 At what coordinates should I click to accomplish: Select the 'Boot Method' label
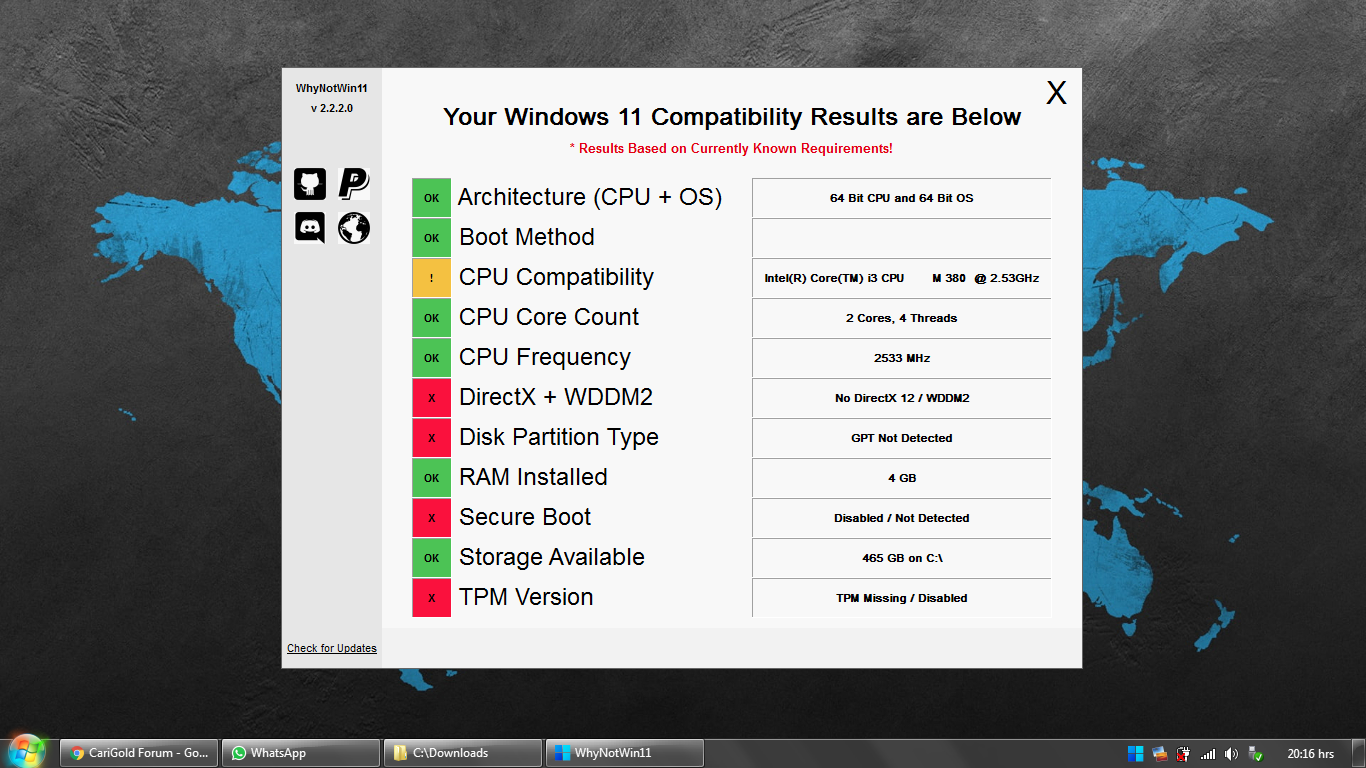pos(527,238)
